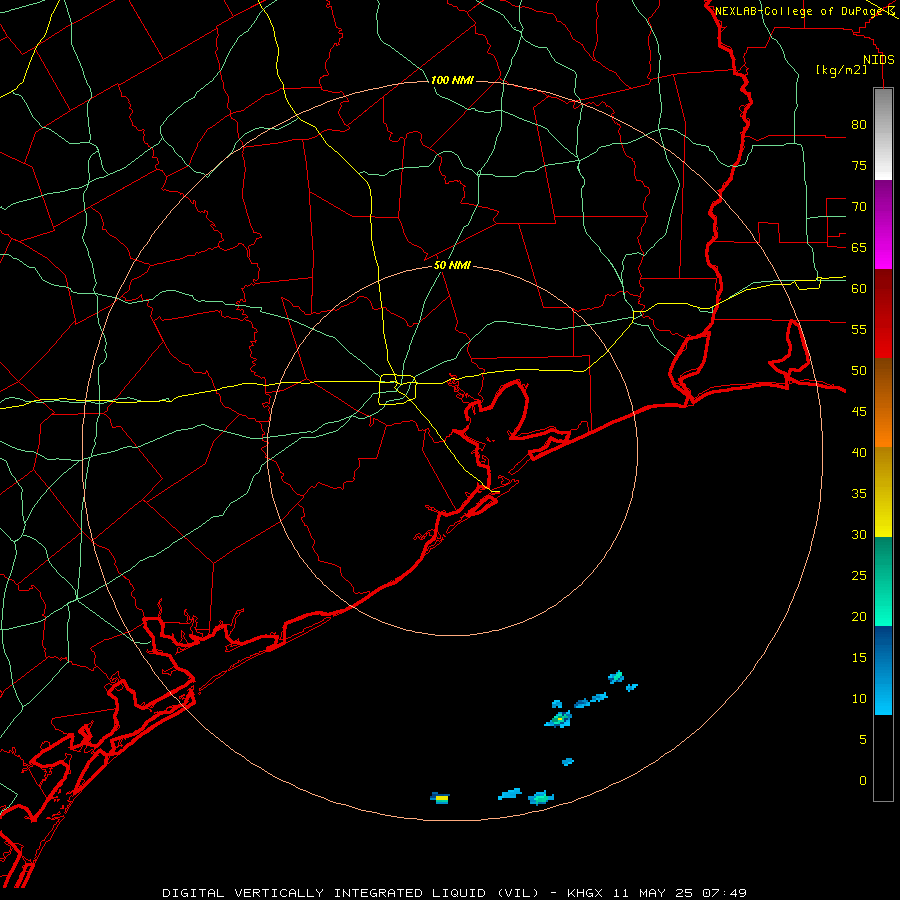
Task: Click the bottom Digital Vertically Integrated Liquid caption
Action: [454, 893]
